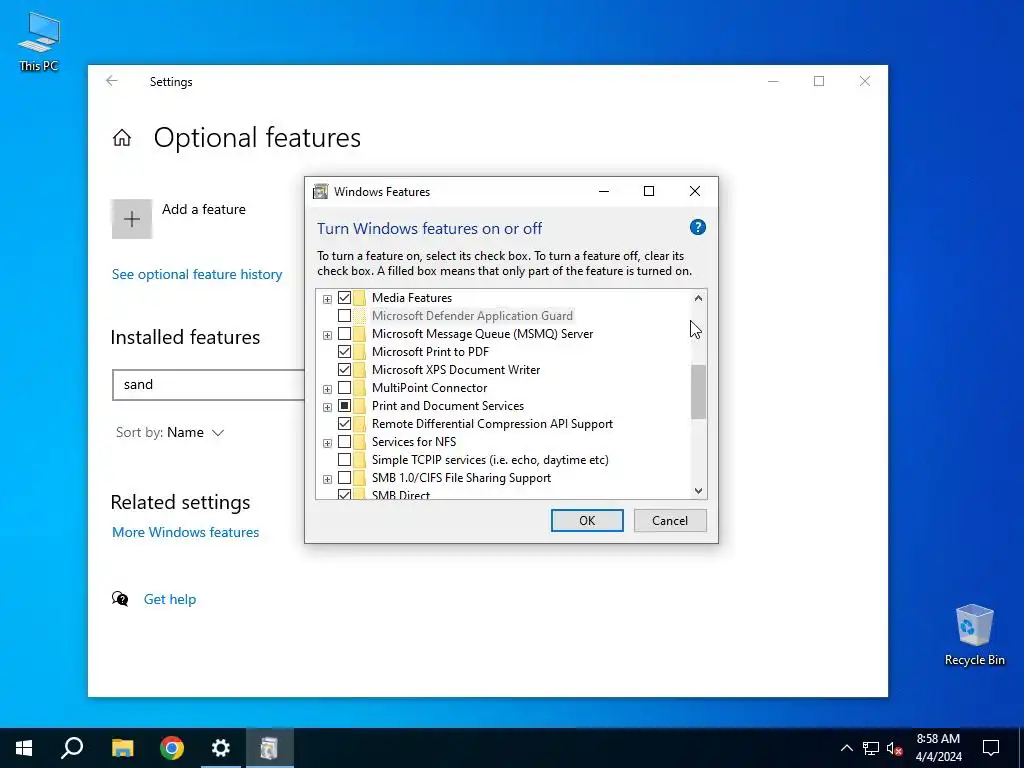Screen dimensions: 1024x768
Task: Open the notification center icon
Action: pos(991,748)
